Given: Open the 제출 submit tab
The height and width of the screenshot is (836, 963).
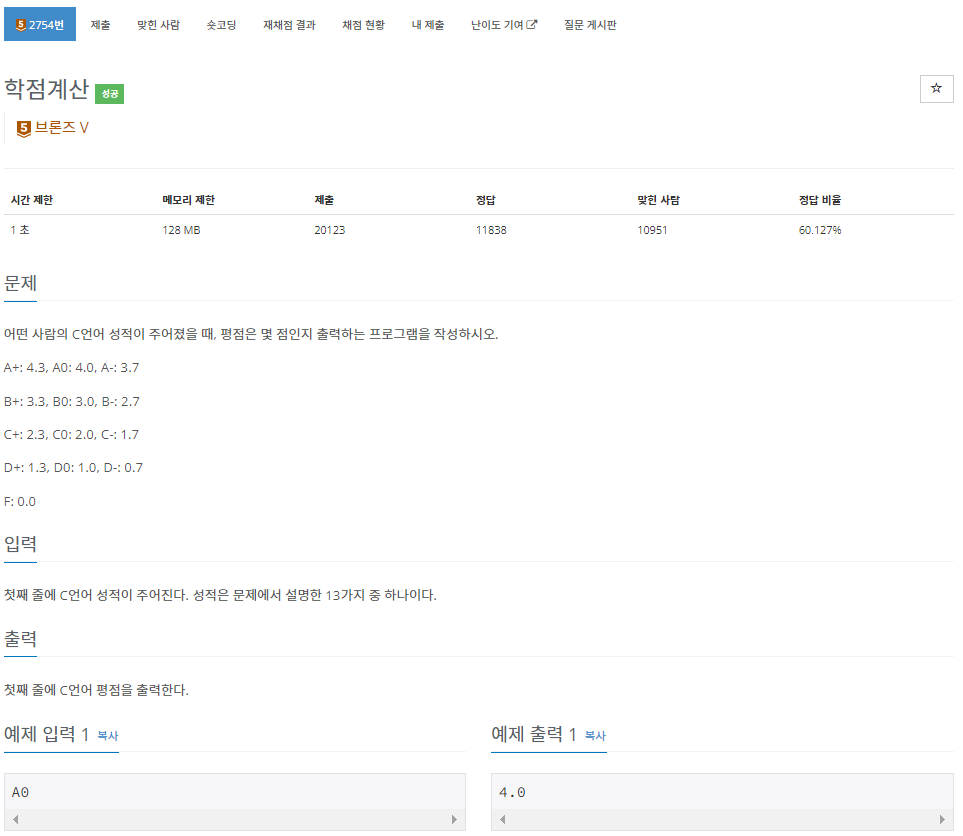Looking at the screenshot, I should (100, 25).
